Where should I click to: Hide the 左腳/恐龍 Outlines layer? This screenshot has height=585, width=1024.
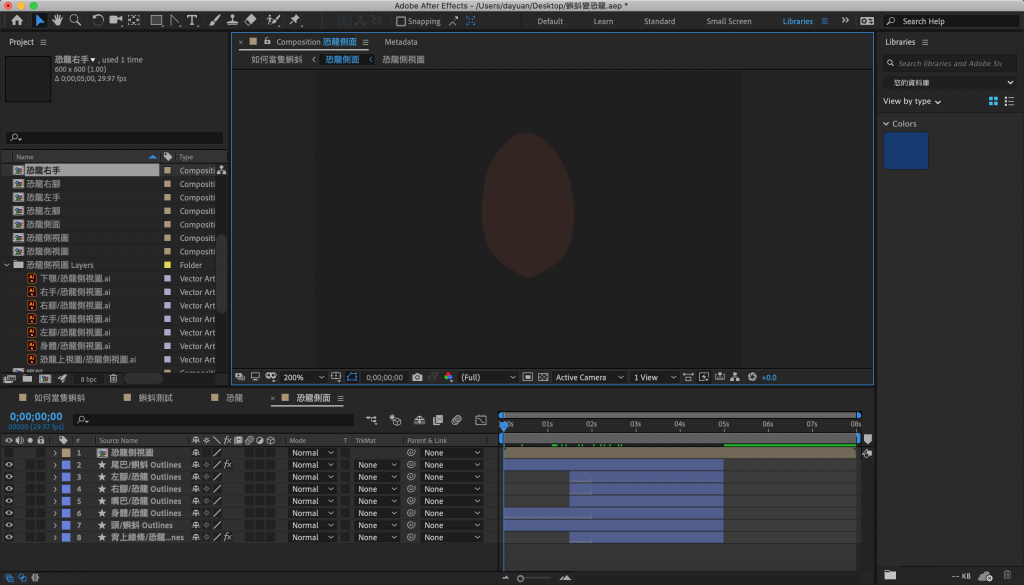8,477
